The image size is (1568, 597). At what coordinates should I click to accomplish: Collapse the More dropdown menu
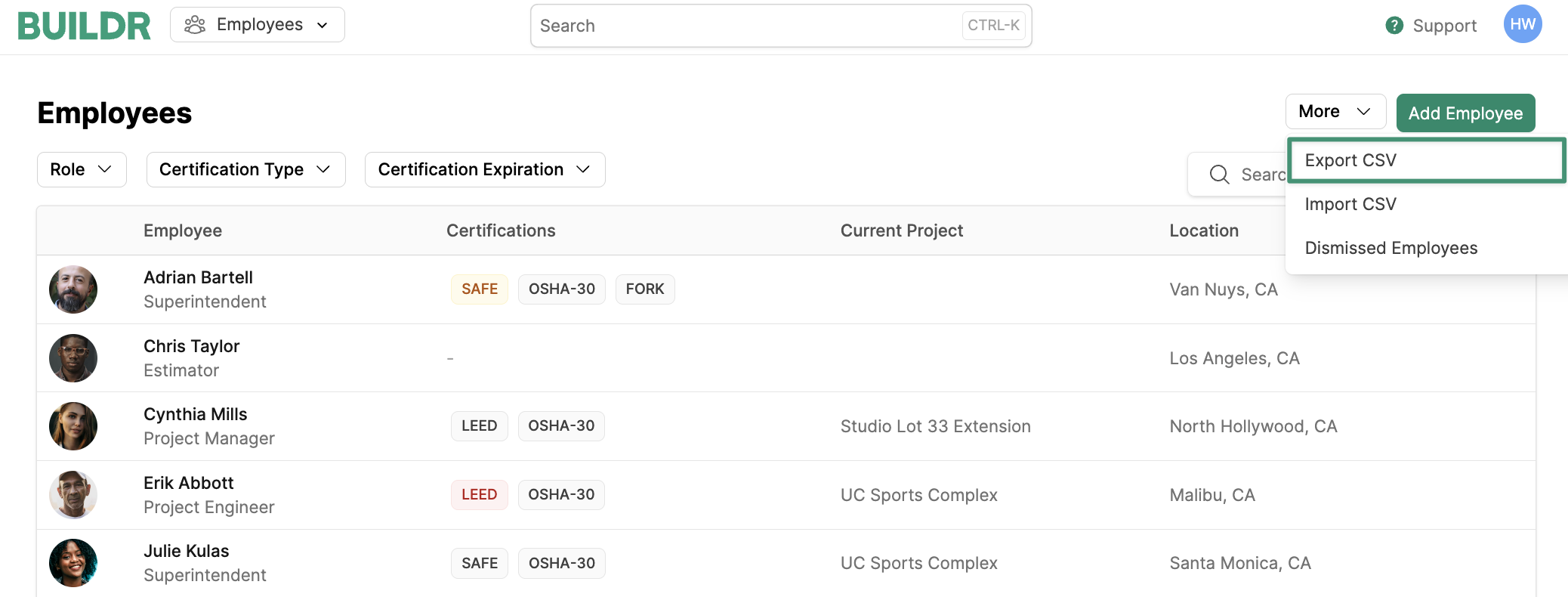(1335, 112)
